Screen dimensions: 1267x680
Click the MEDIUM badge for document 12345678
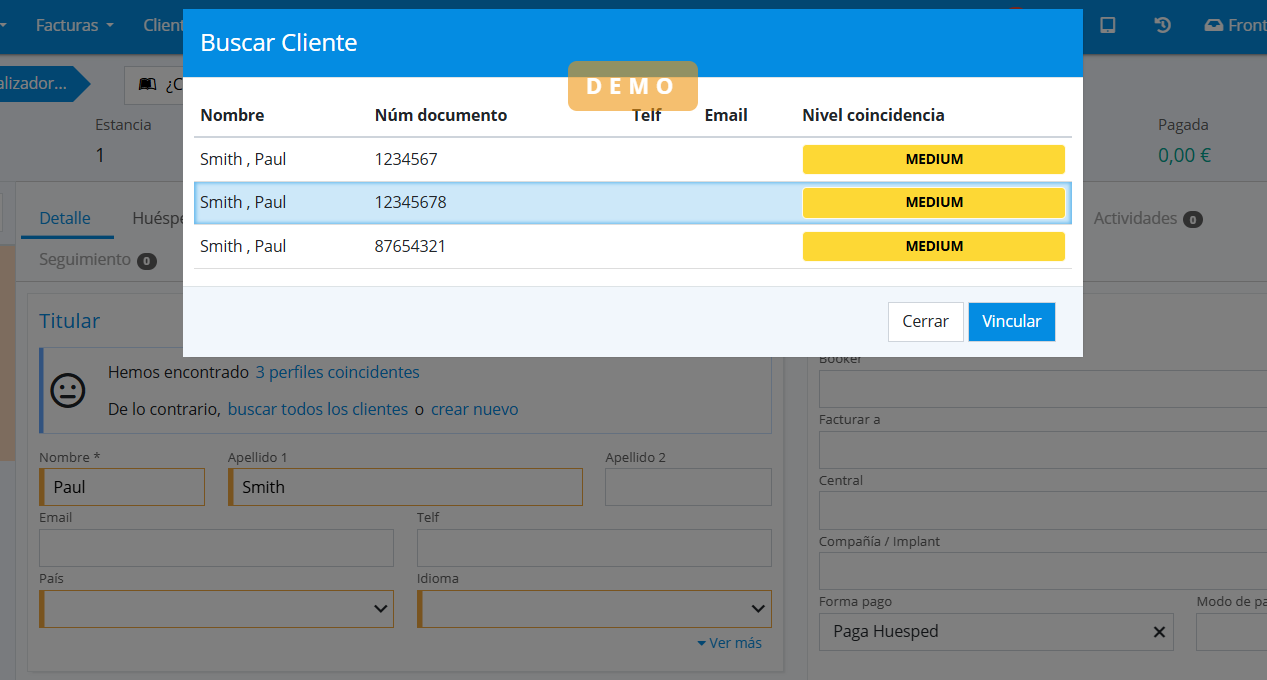coord(933,202)
